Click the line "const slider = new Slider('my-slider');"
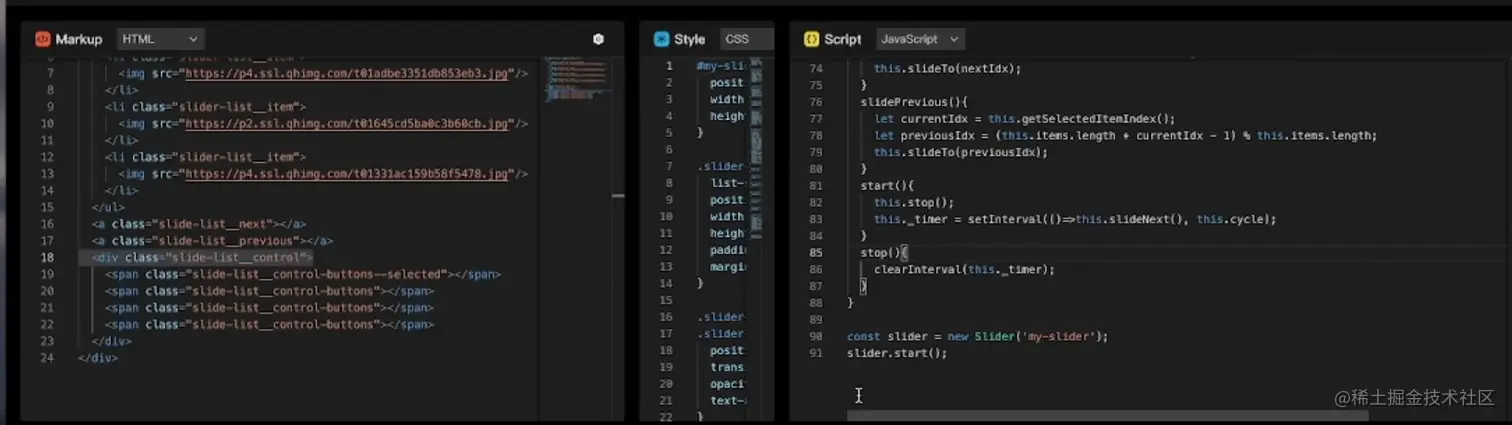The image size is (1512, 425). 977,336
